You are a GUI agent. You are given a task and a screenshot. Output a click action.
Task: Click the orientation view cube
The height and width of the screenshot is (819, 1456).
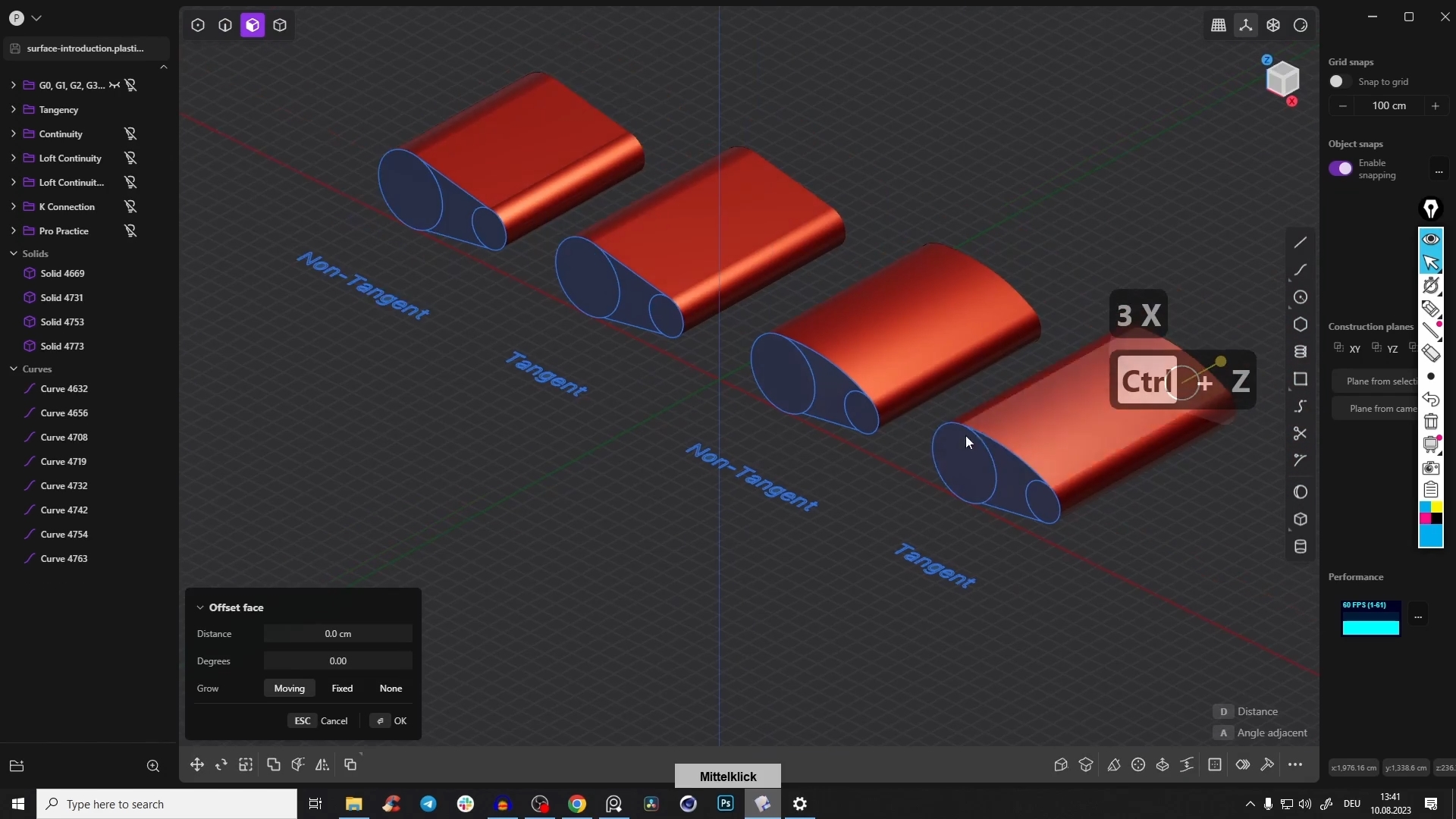coord(1282,79)
